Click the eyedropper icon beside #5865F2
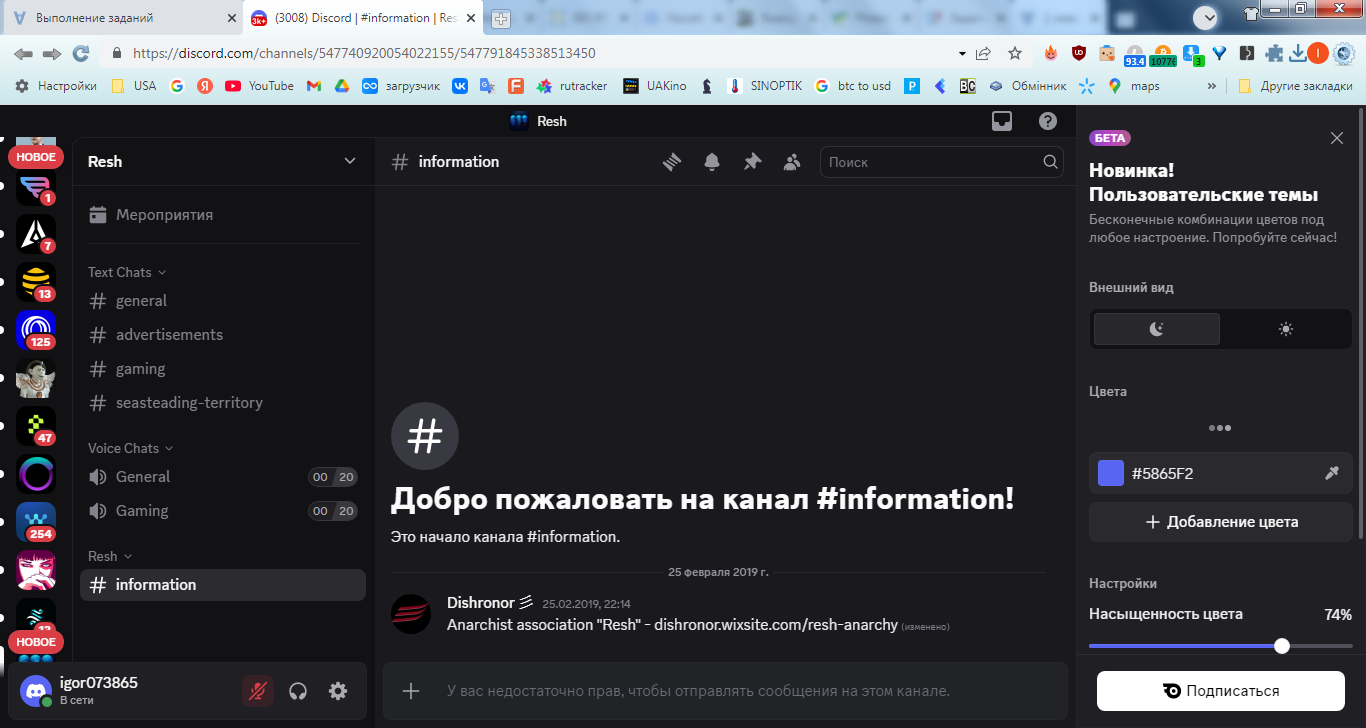 point(1332,473)
